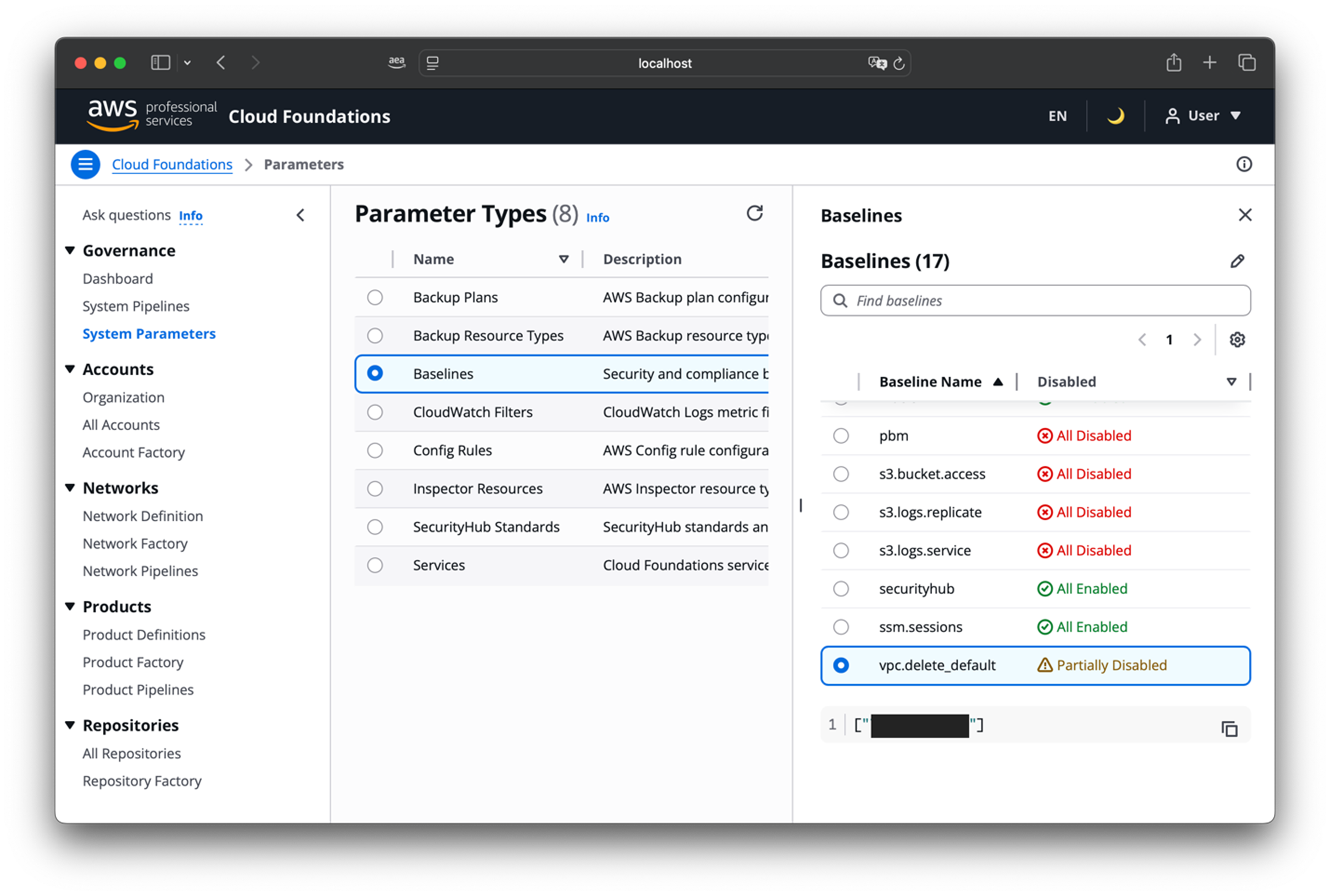Open System Pipelines in sidebar
Screen dimensions: 1330x896
136,306
